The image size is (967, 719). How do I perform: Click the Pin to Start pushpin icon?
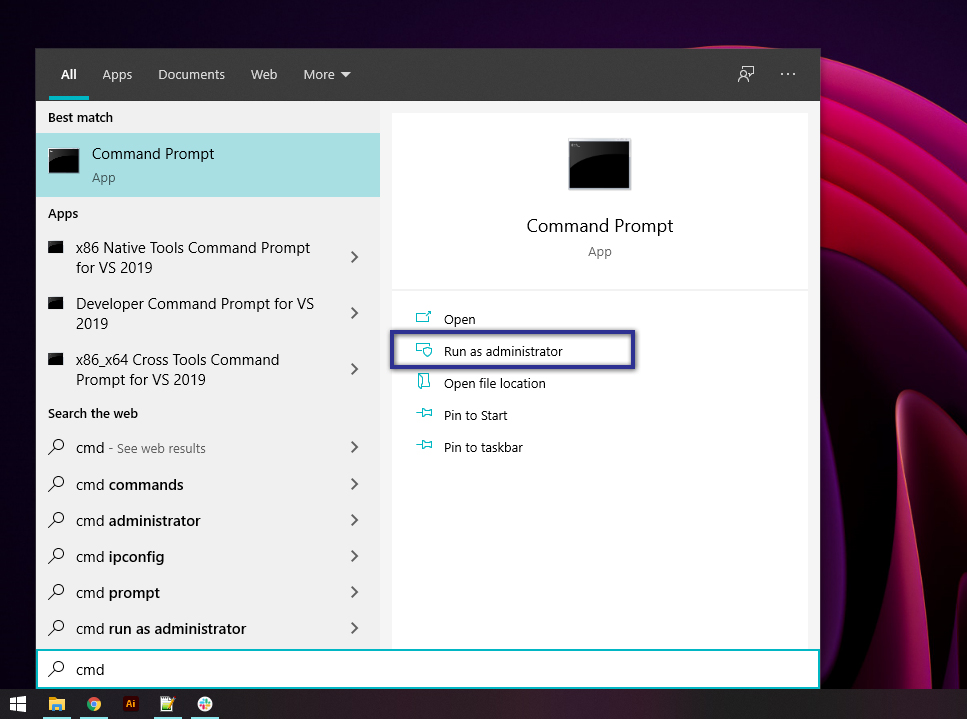coord(424,415)
